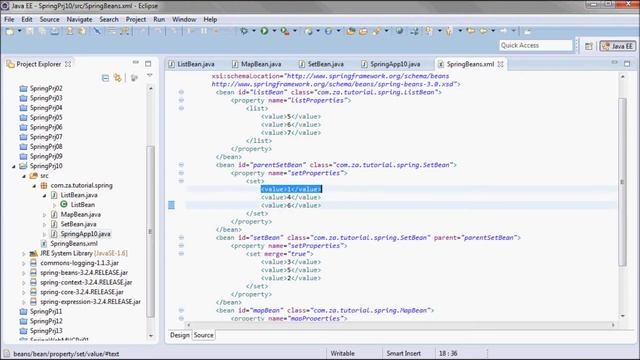640x360 pixels.
Task: Click the blue wand toolbar icon
Action: point(97,31)
